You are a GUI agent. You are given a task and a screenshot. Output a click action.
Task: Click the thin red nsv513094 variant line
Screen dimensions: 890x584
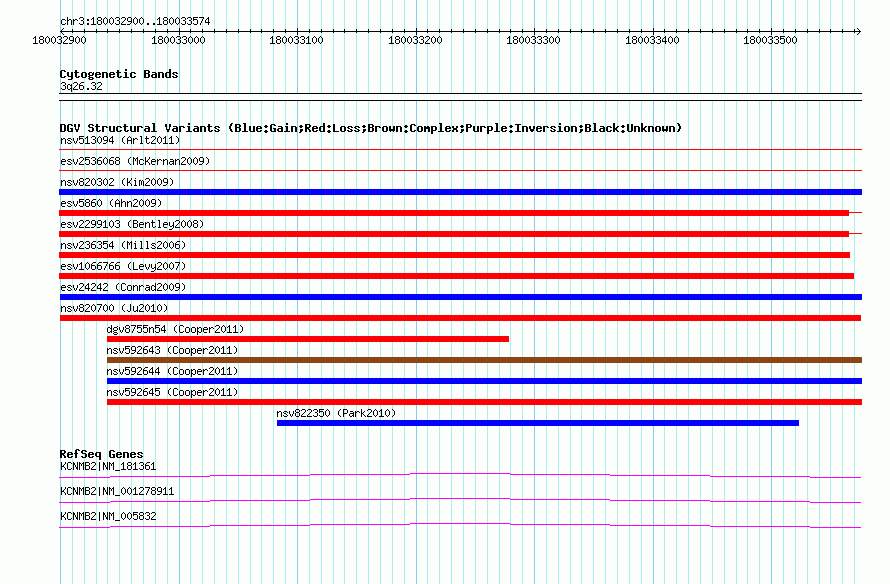(x=460, y=150)
